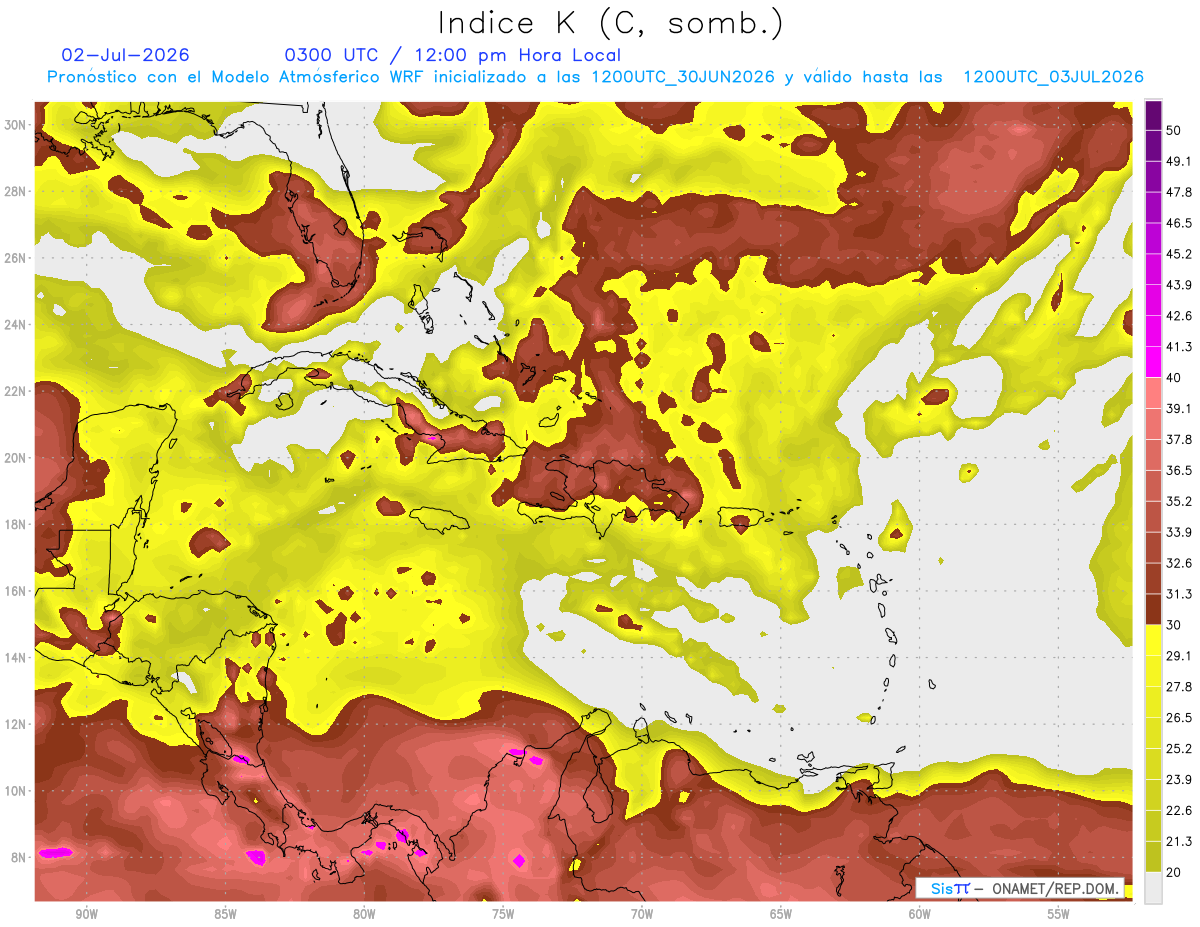
Task: Click the "85W" longitude label
Action: 225,914
